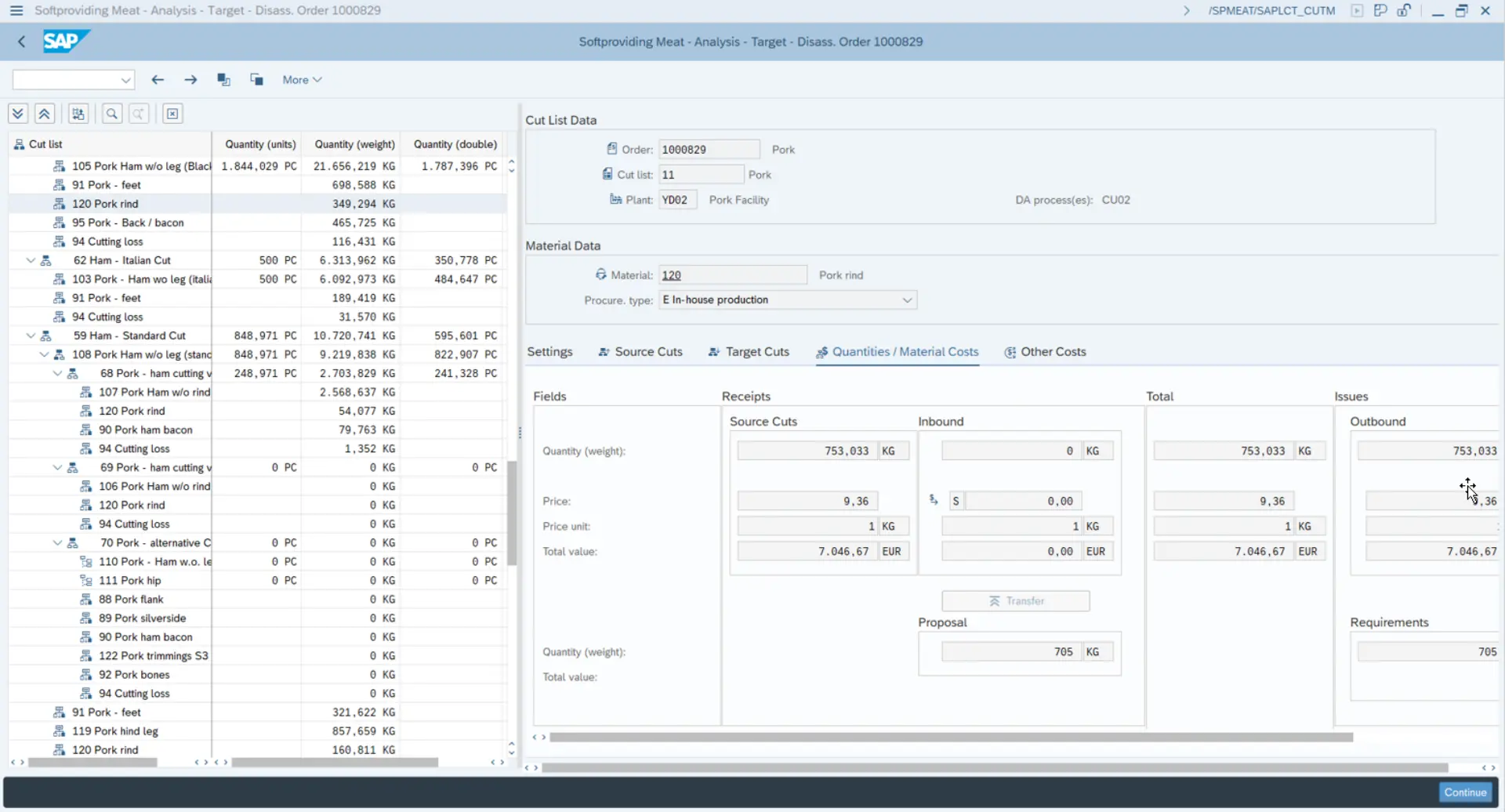Select the 122 Pork trimmings S3 row
The width and height of the screenshot is (1505, 812).
click(x=257, y=656)
